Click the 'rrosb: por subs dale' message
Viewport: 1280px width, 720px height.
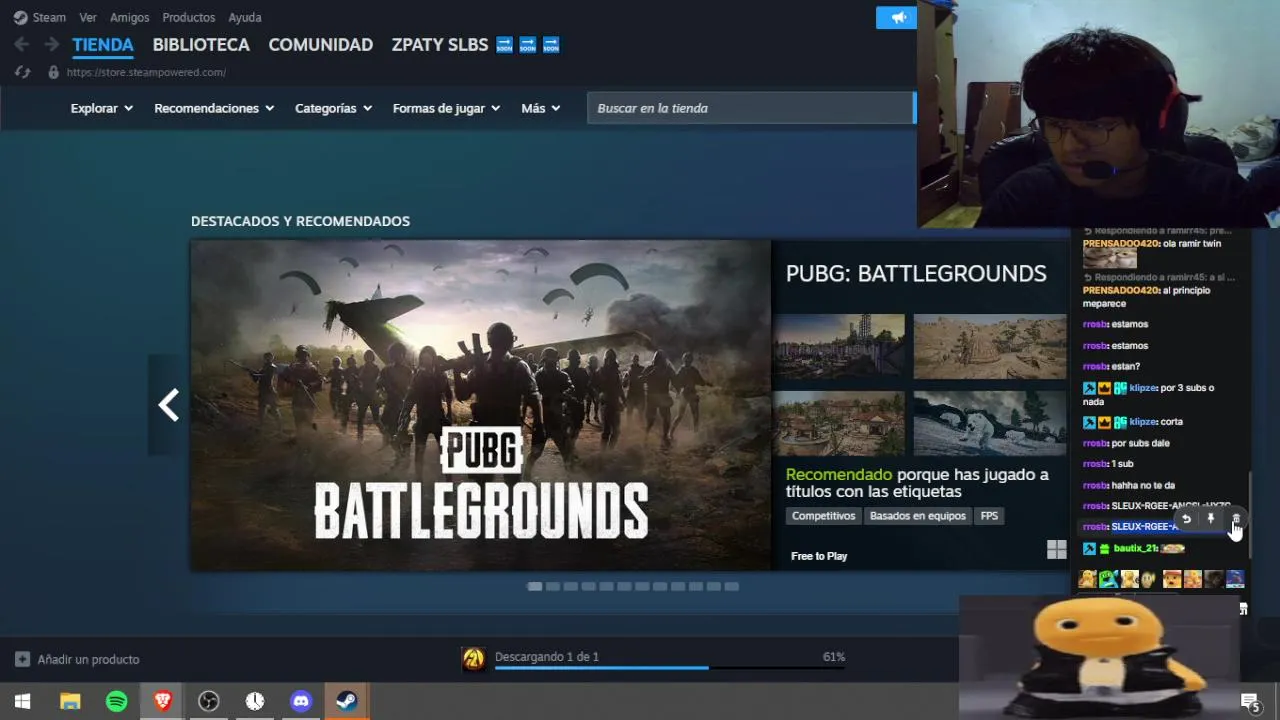click(x=1126, y=443)
